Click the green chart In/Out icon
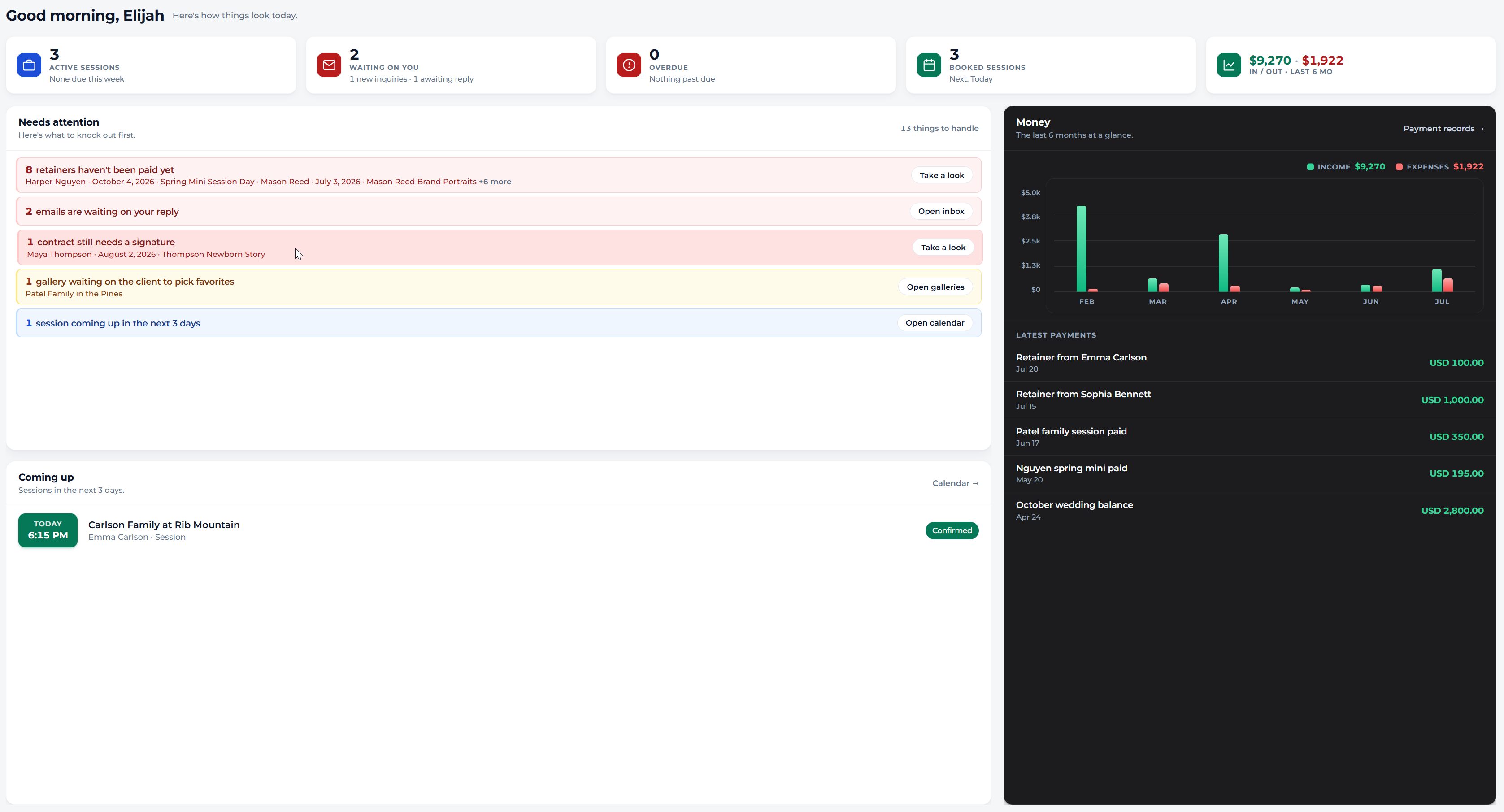The height and width of the screenshot is (812, 1504). tap(1229, 65)
